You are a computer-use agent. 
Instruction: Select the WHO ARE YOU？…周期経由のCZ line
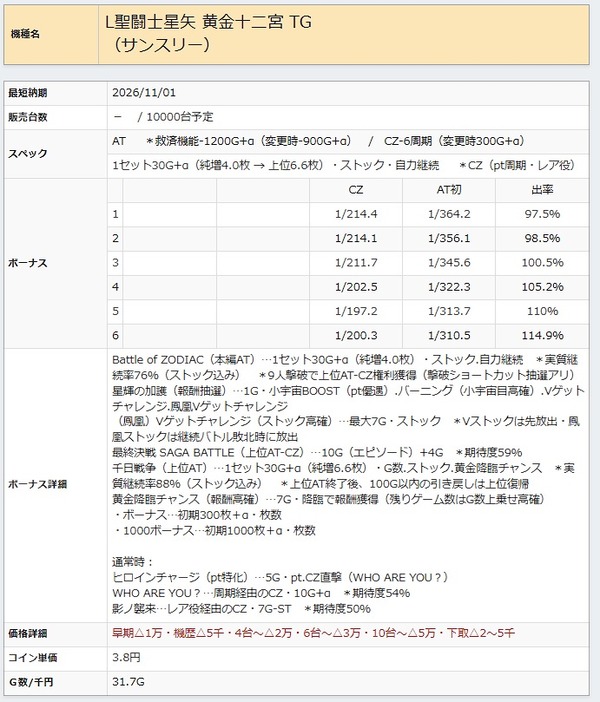(261, 593)
